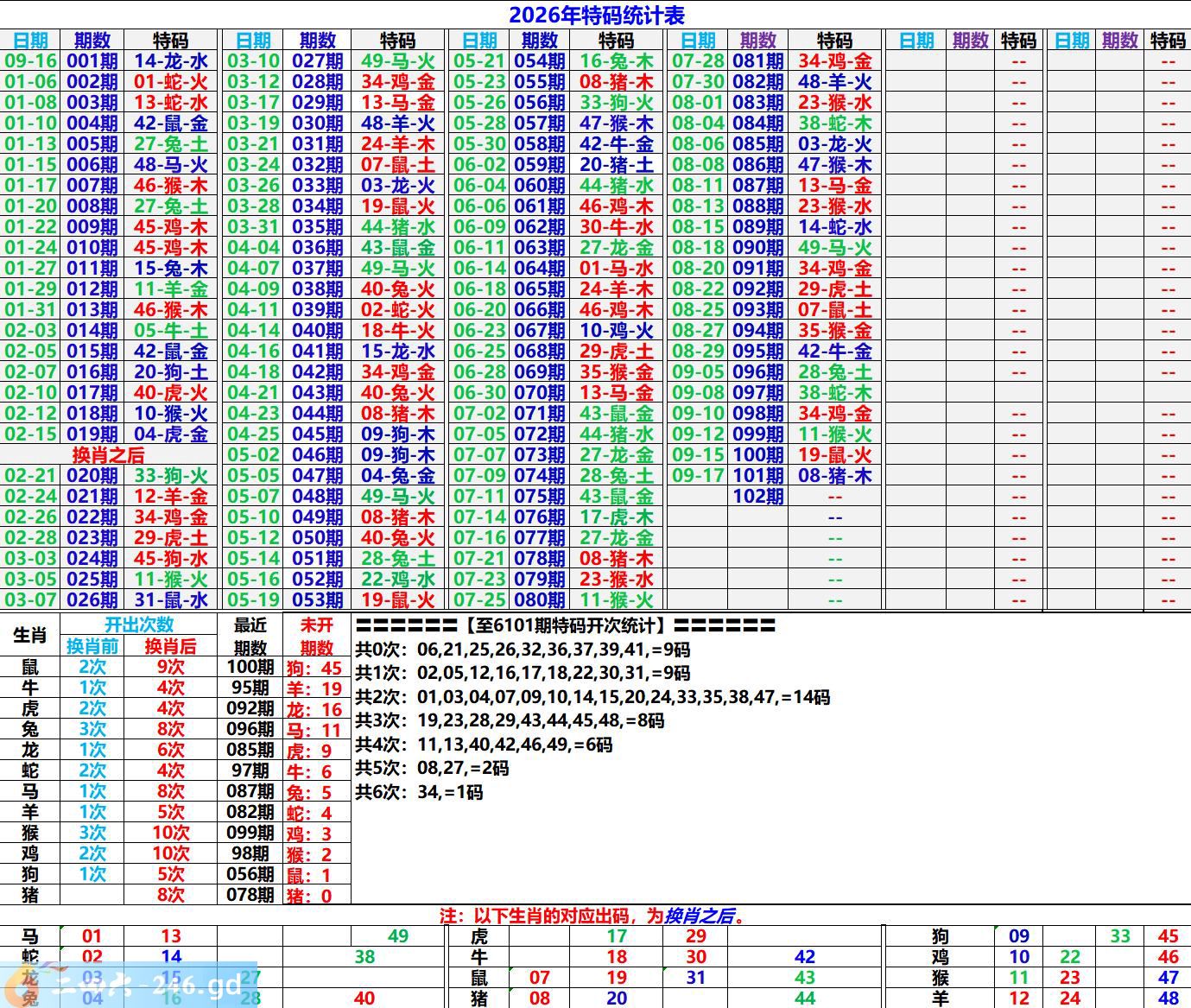The width and height of the screenshot is (1191, 1008).
Task: Select the 至6101期特码开次统计 heading
Action: point(566,625)
